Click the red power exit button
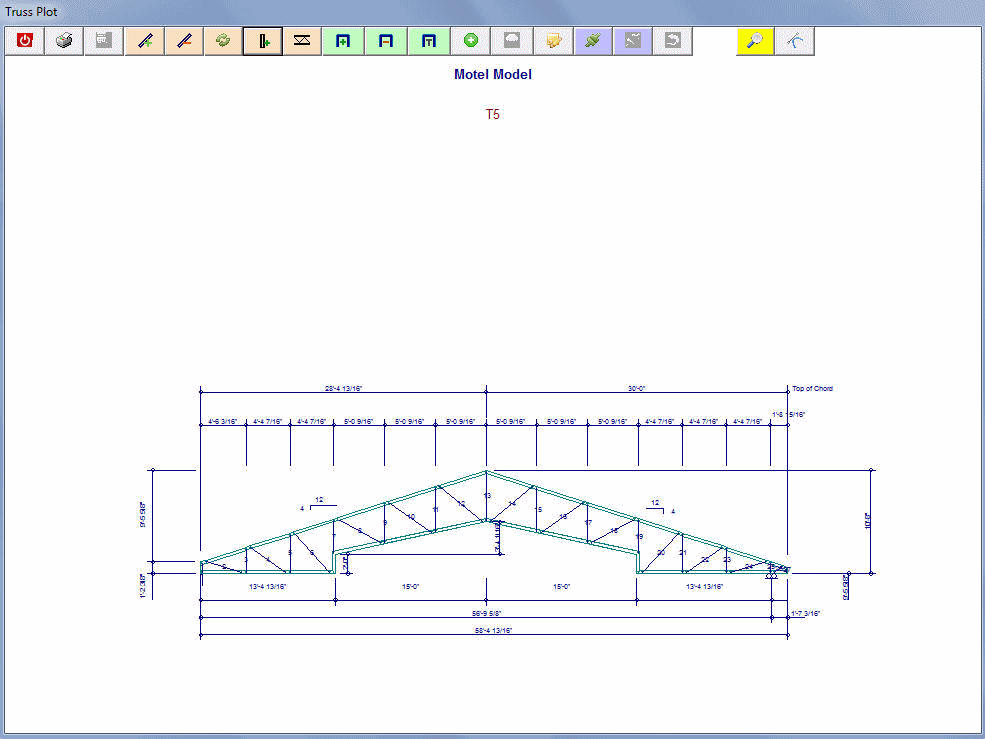The width and height of the screenshot is (985, 739). 25,41
